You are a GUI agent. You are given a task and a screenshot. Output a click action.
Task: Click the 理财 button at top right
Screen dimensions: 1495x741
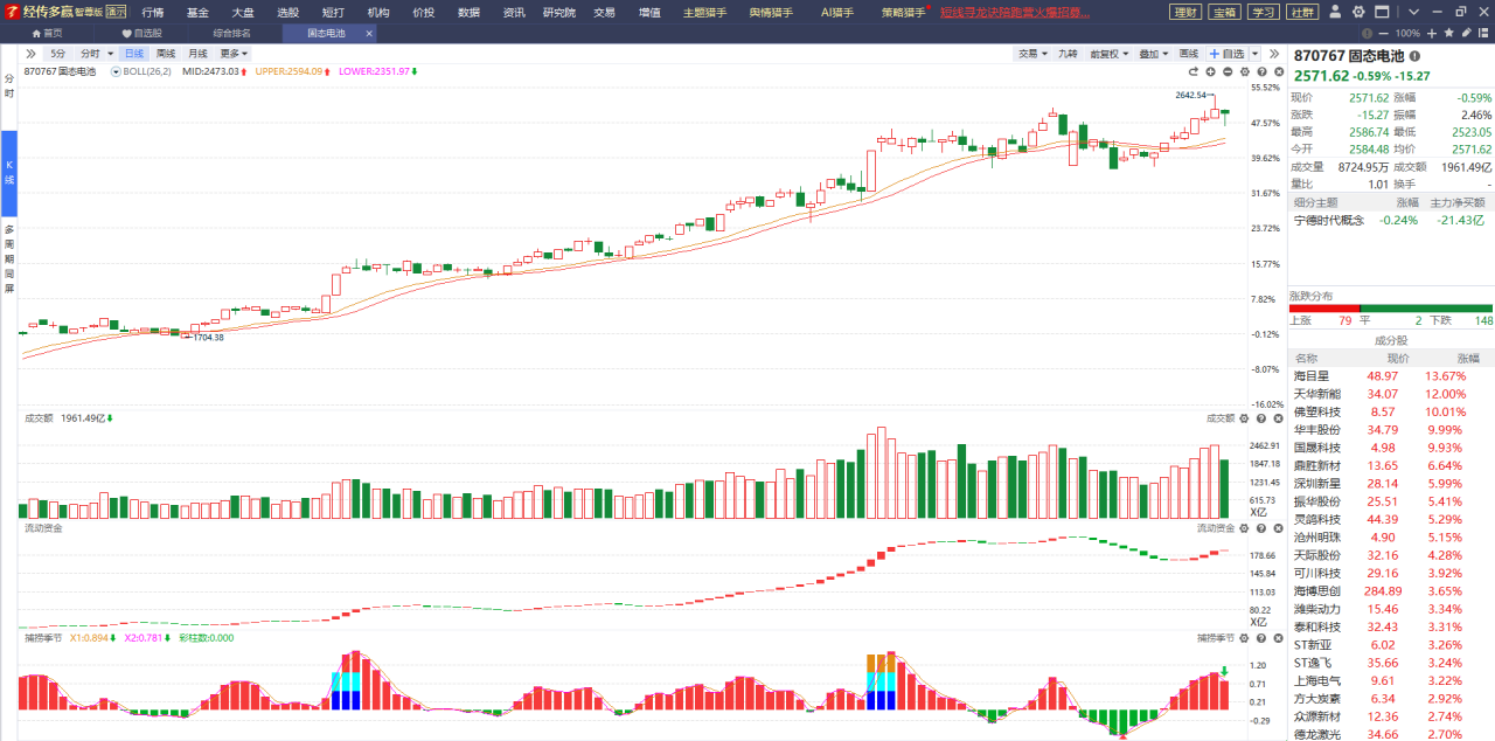coord(1185,13)
